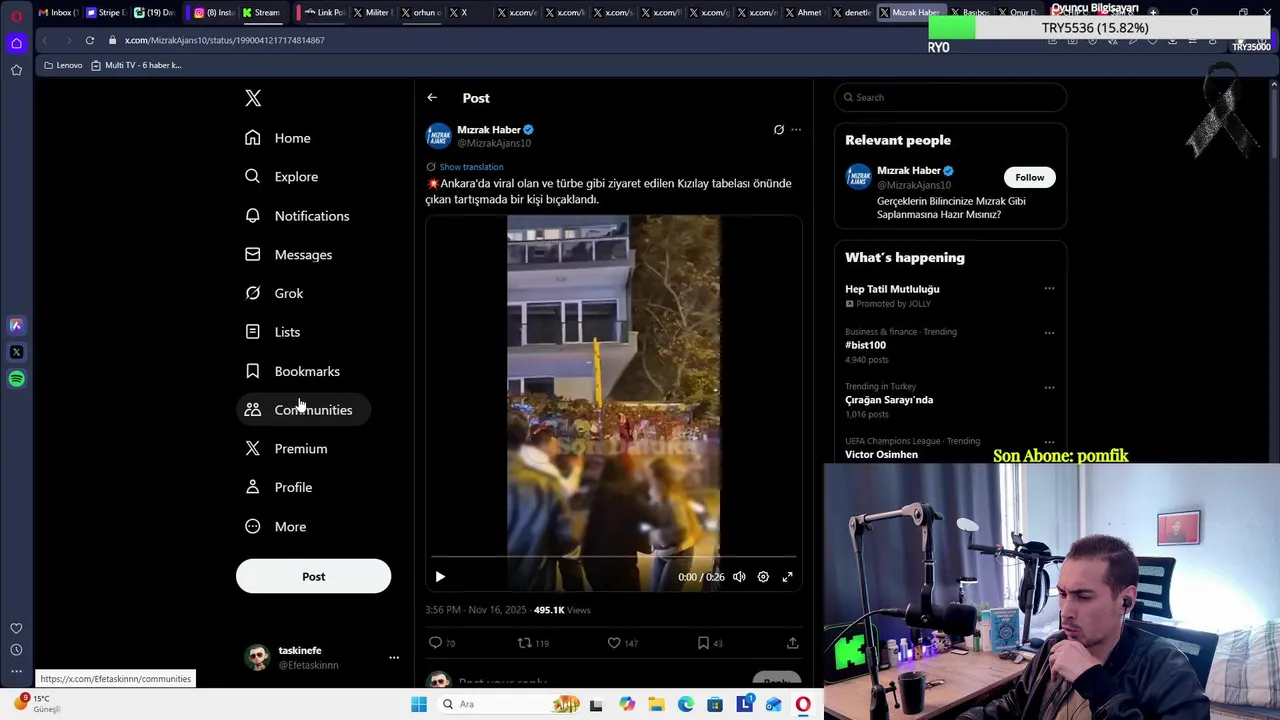Open the weather widget in the taskbar
The height and width of the screenshot is (720, 1280).
pyautogui.click(x=37, y=703)
